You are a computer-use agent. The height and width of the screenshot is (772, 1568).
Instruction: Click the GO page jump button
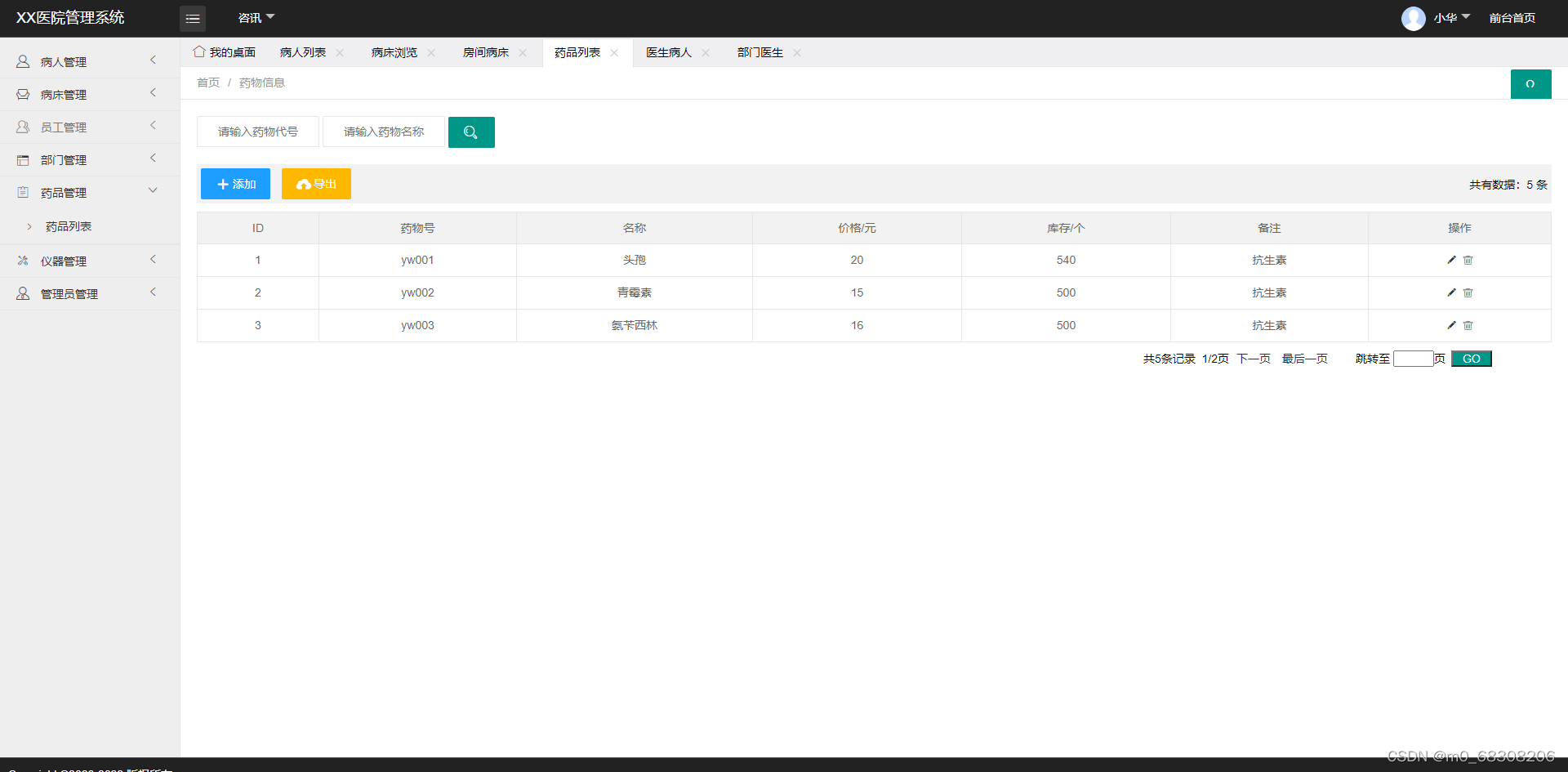click(x=1472, y=359)
